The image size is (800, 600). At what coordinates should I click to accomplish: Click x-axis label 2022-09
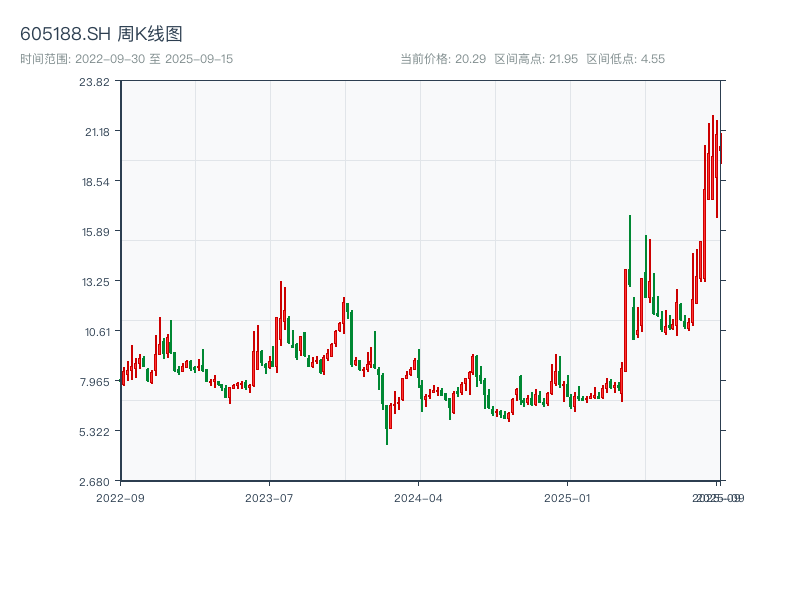coord(120,498)
